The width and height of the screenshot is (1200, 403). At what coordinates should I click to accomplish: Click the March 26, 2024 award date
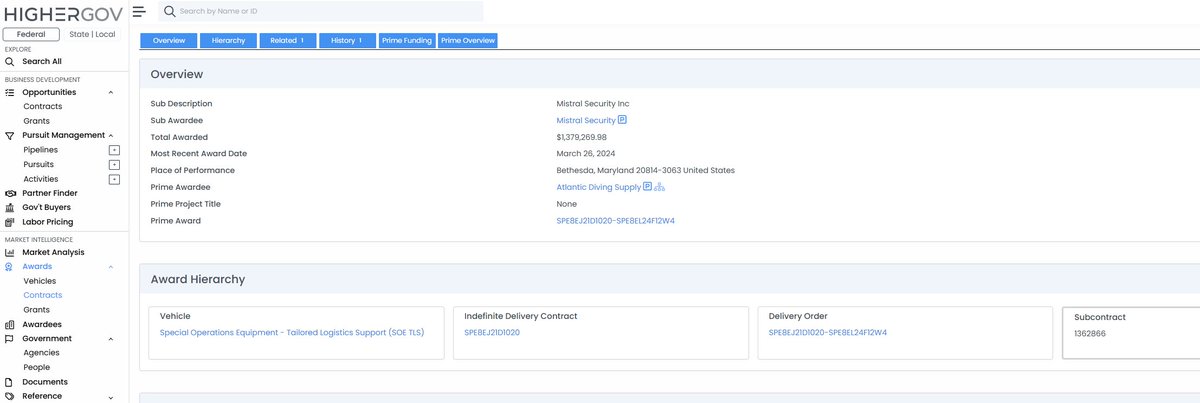[x=588, y=154]
